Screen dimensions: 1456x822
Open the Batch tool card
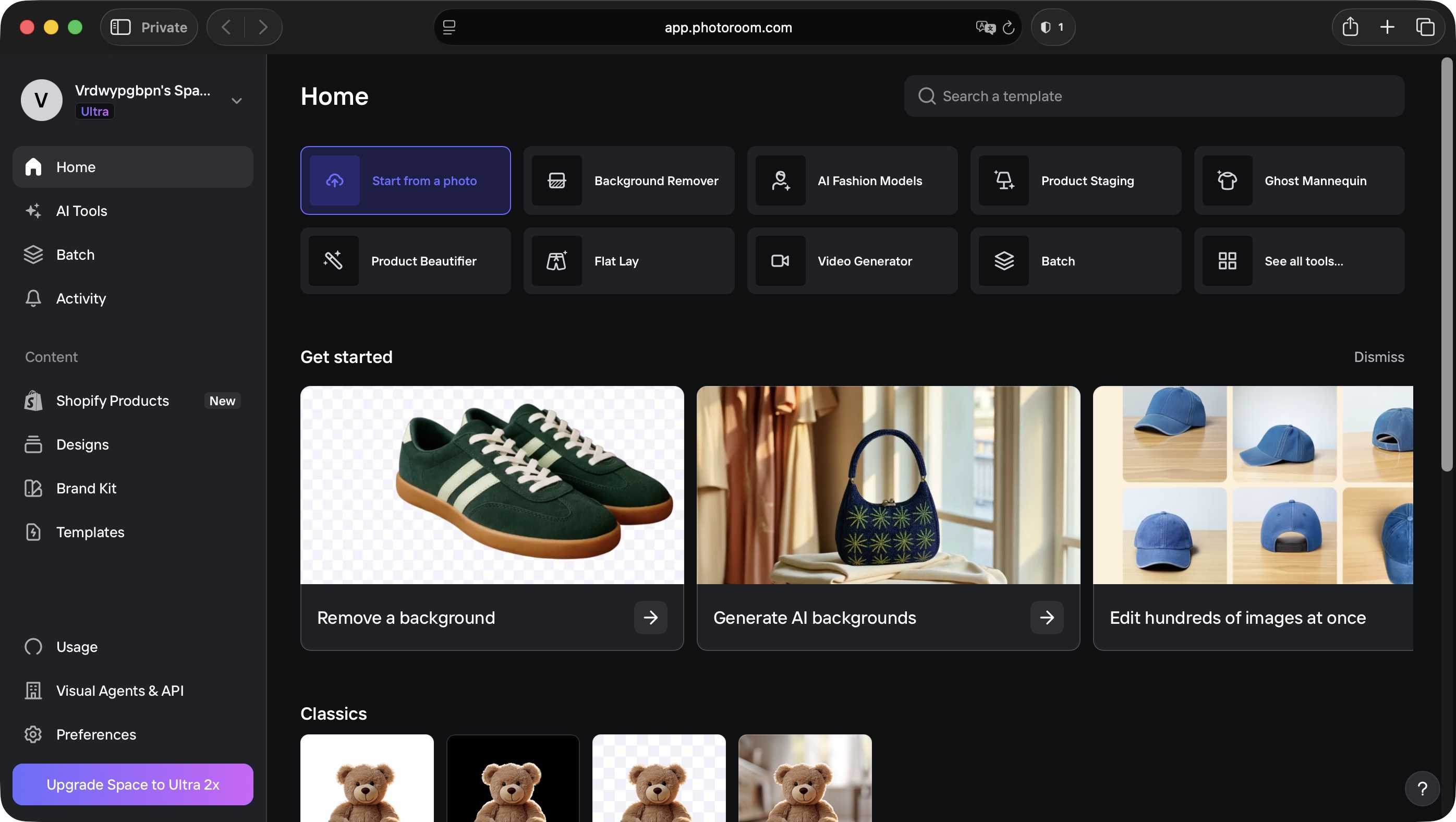coord(1076,261)
